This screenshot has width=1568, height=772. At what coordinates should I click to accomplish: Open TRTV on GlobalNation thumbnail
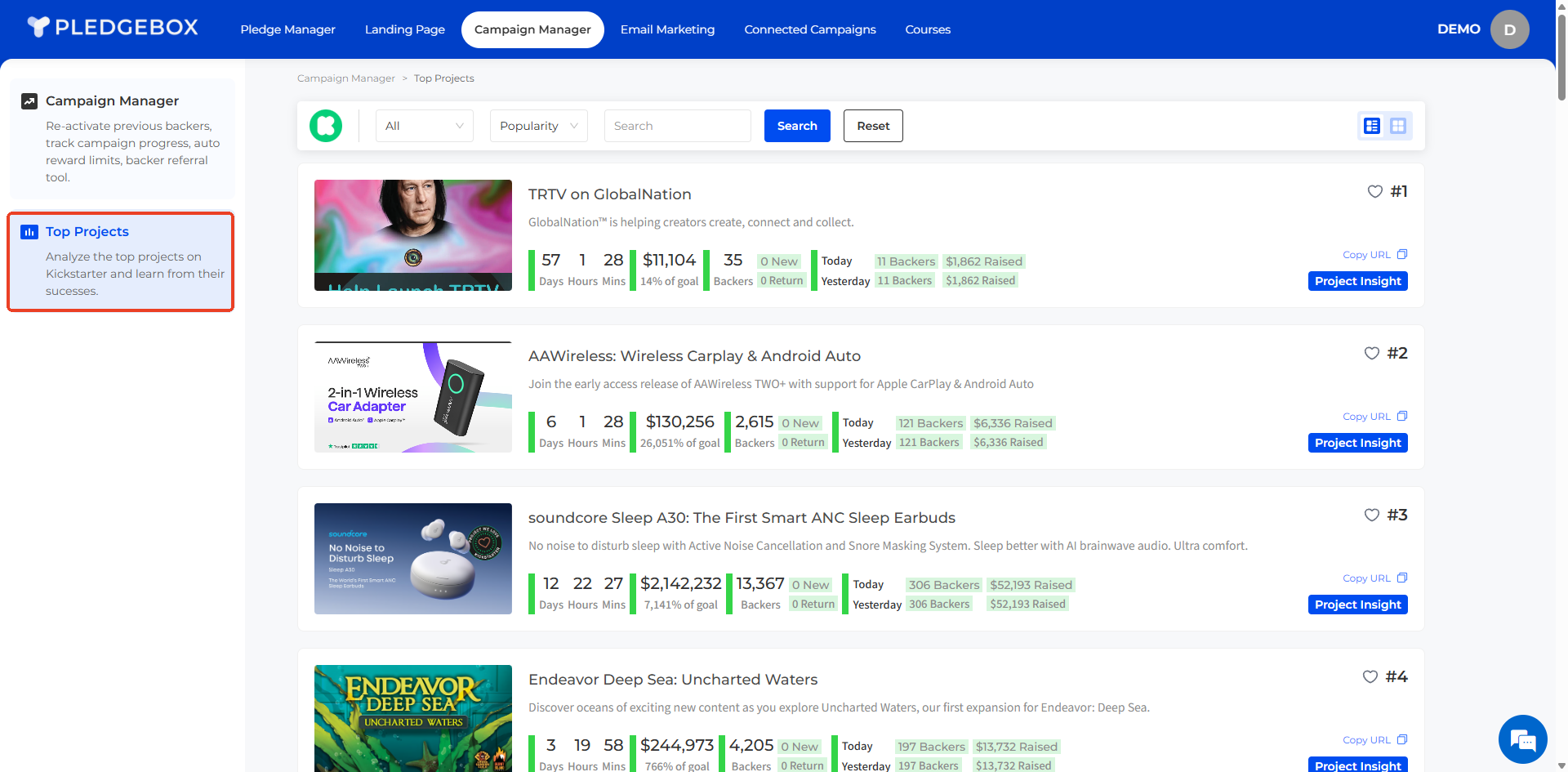413,235
